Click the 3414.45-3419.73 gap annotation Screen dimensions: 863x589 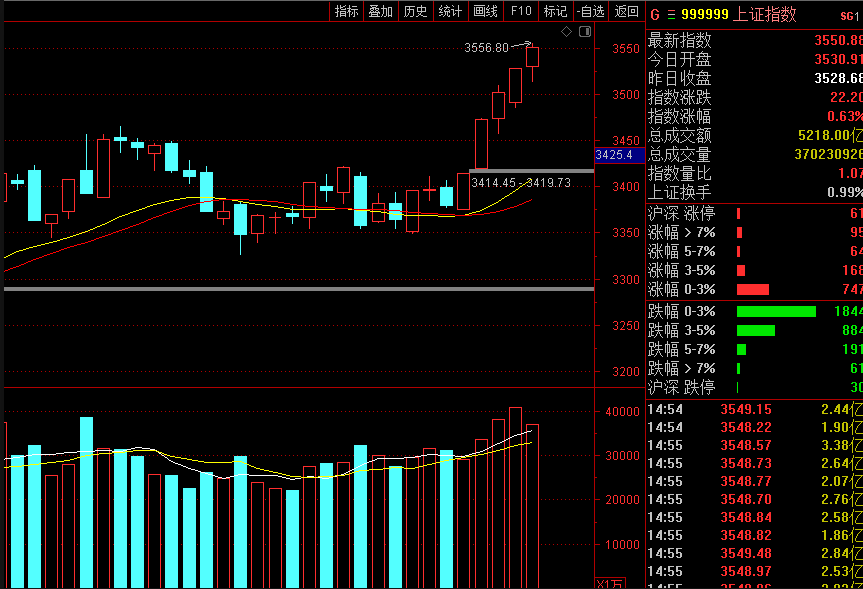pos(521,183)
